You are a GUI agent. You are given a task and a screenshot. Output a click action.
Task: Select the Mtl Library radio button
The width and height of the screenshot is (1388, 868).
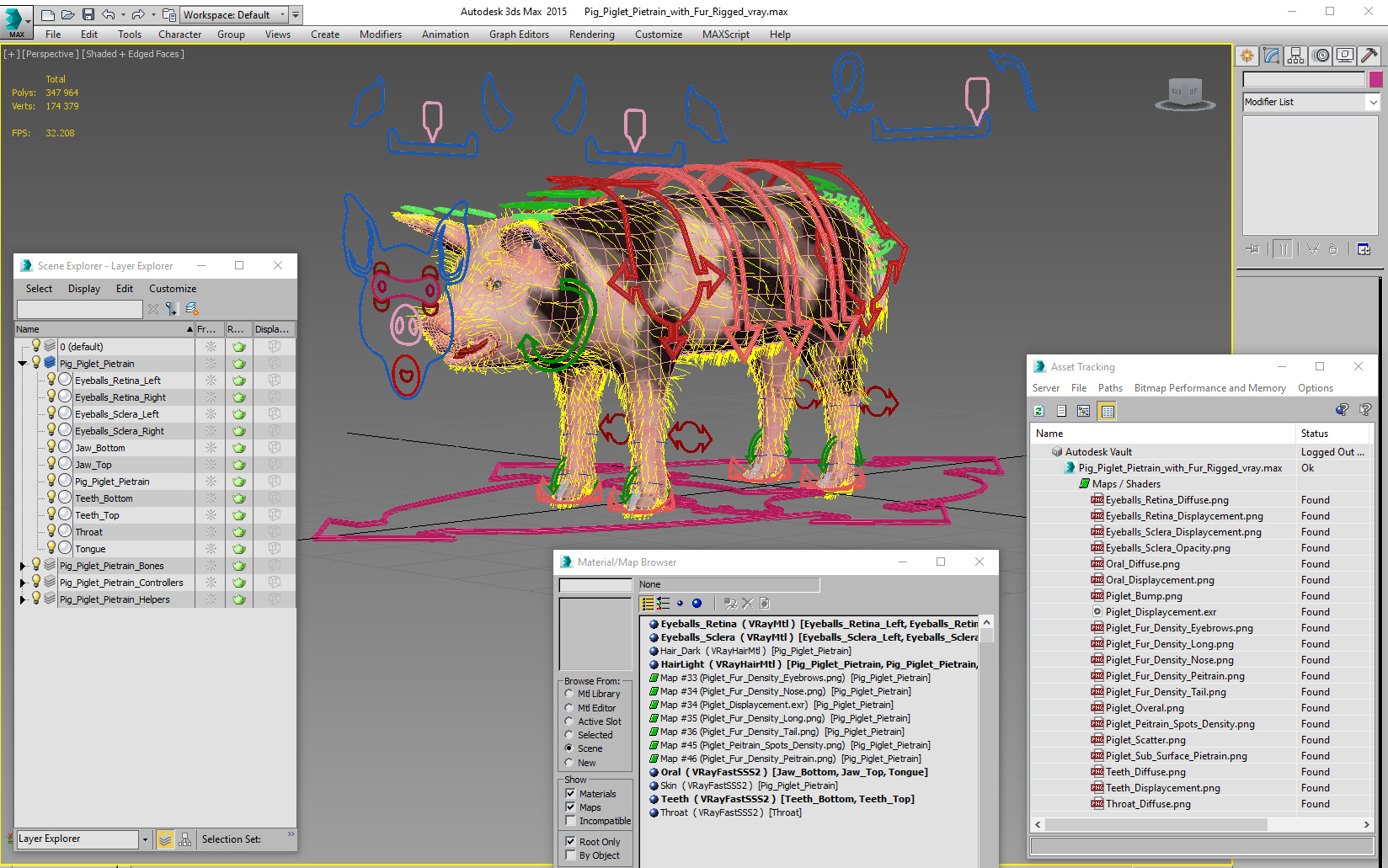(569, 694)
